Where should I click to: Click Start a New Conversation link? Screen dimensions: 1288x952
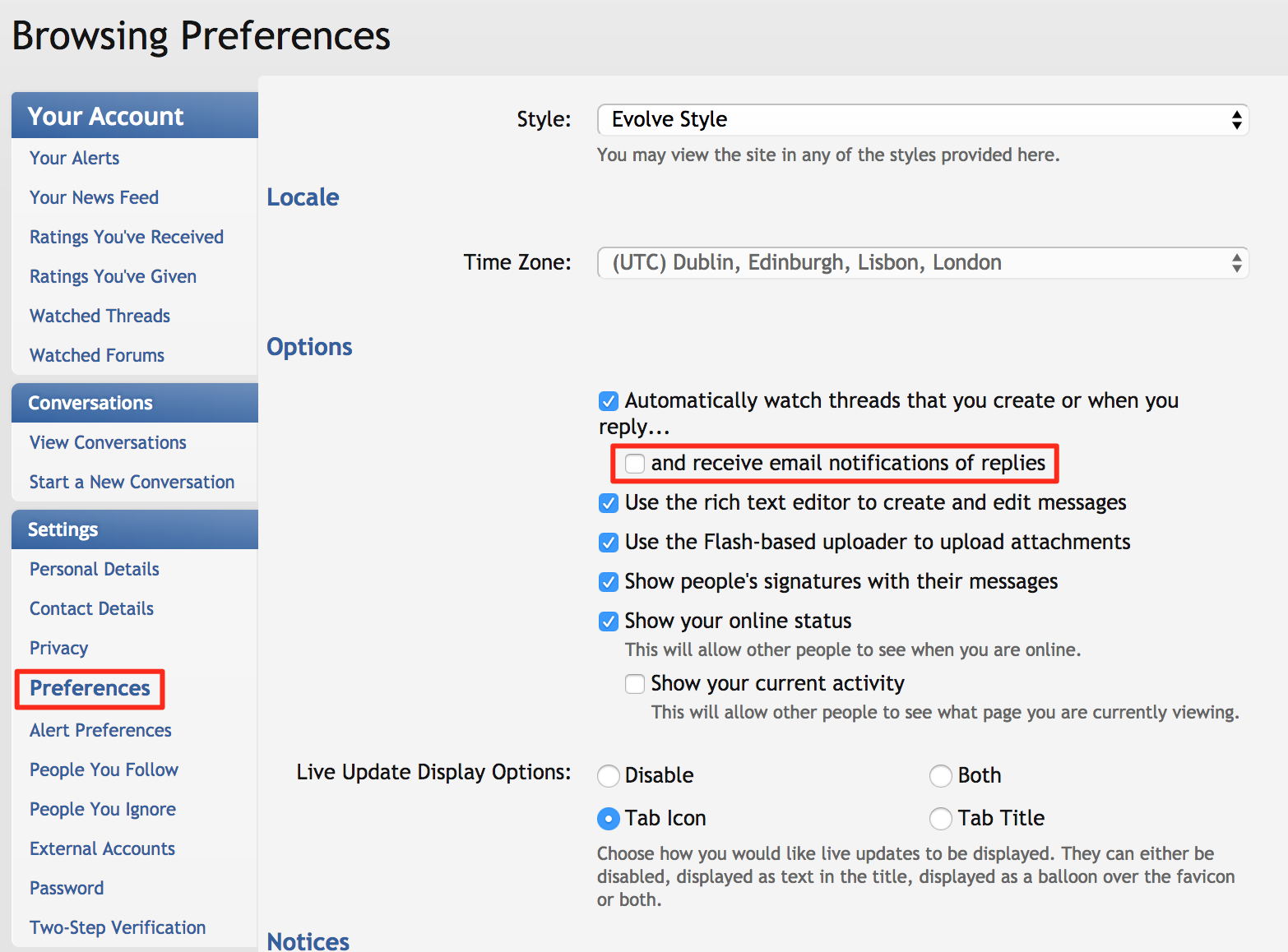[x=132, y=482]
